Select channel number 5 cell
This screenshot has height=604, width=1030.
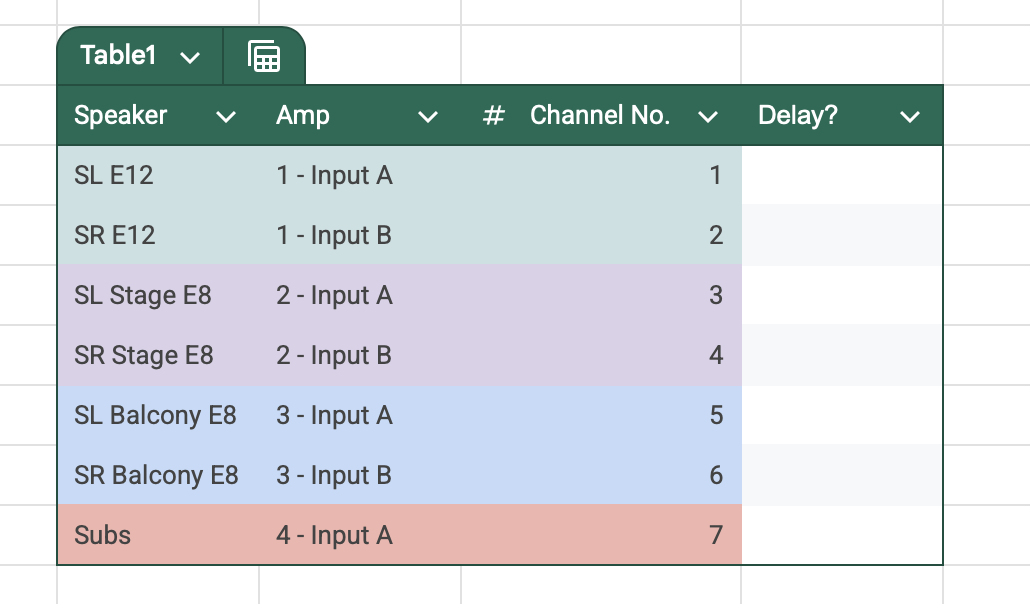(x=601, y=415)
